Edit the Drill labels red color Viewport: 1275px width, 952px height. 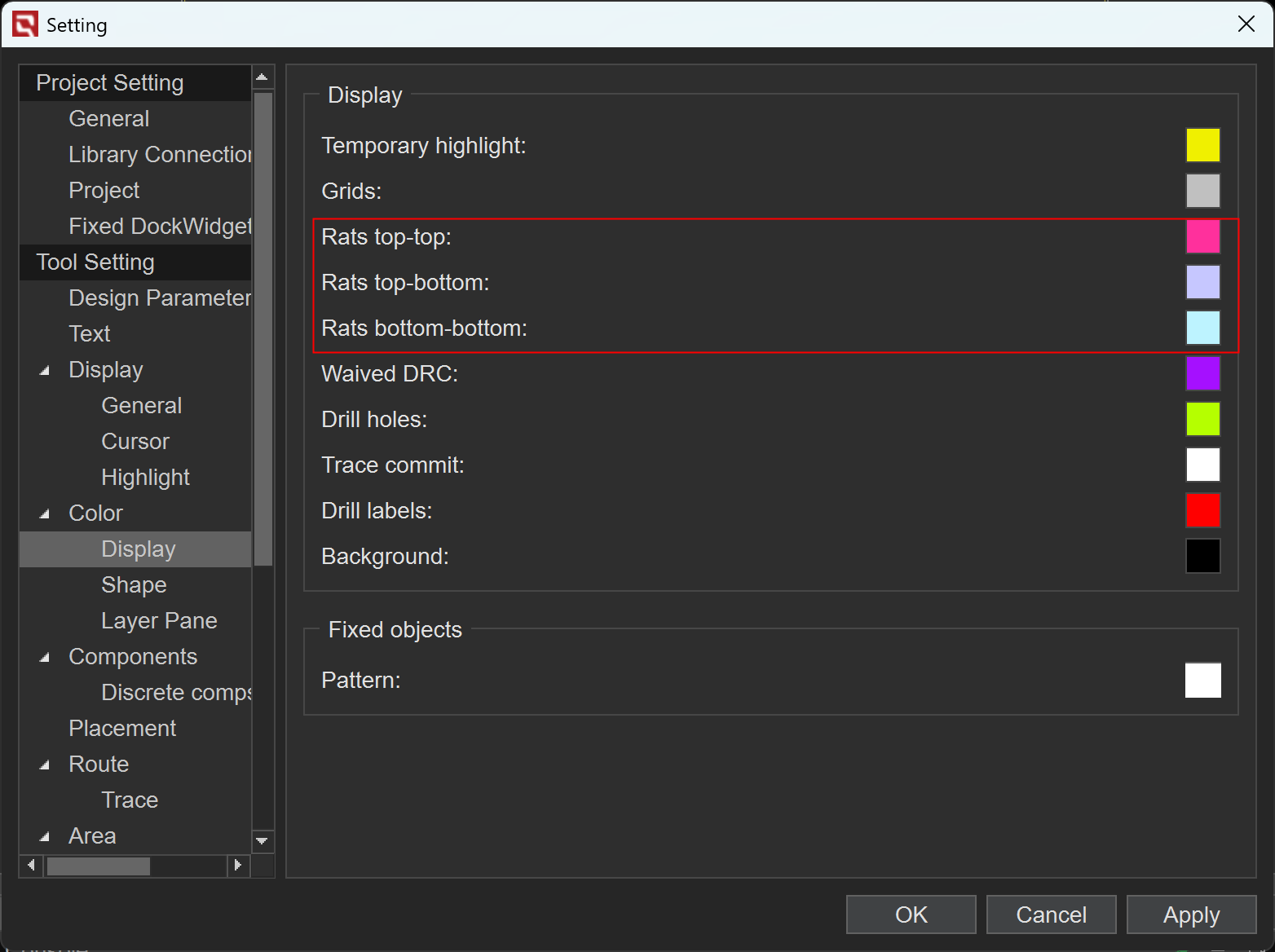[1202, 510]
